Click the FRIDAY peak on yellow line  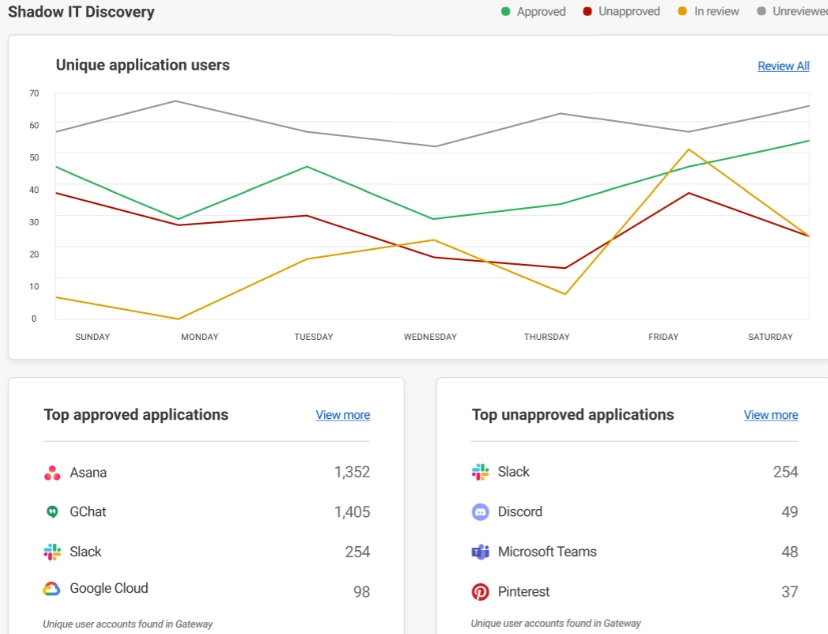tap(688, 150)
